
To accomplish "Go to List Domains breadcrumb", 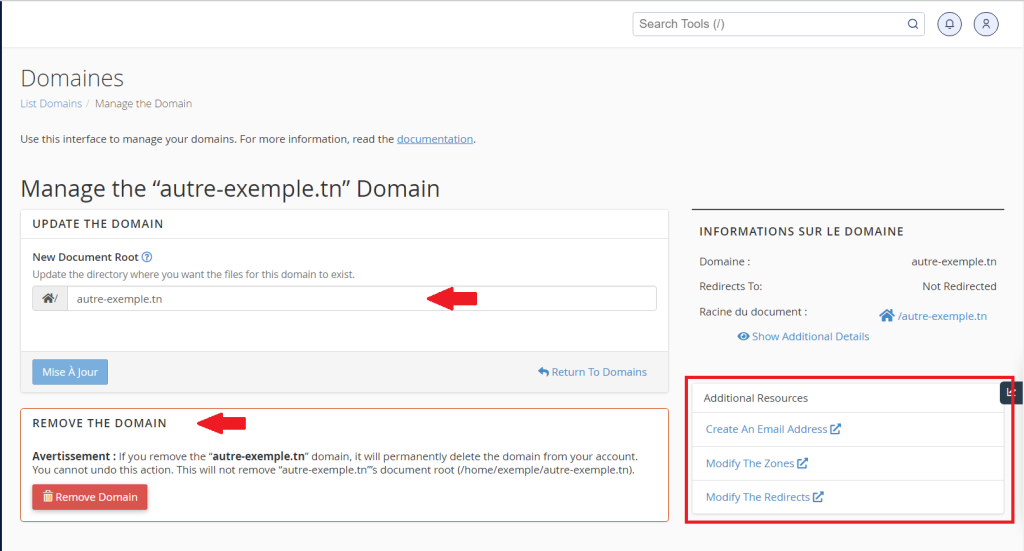I will (51, 104).
